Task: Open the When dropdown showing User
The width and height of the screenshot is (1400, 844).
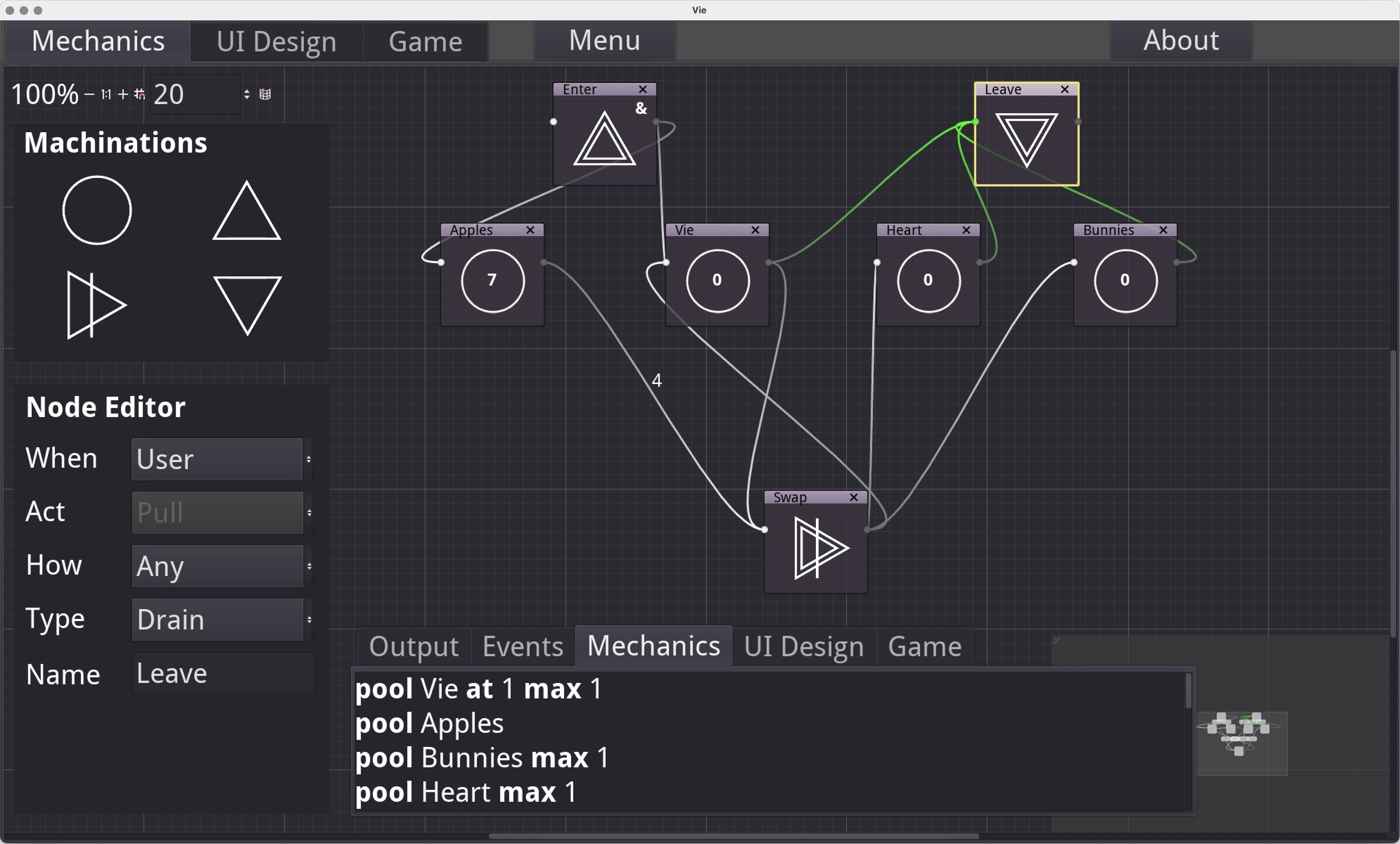Action: point(222,459)
